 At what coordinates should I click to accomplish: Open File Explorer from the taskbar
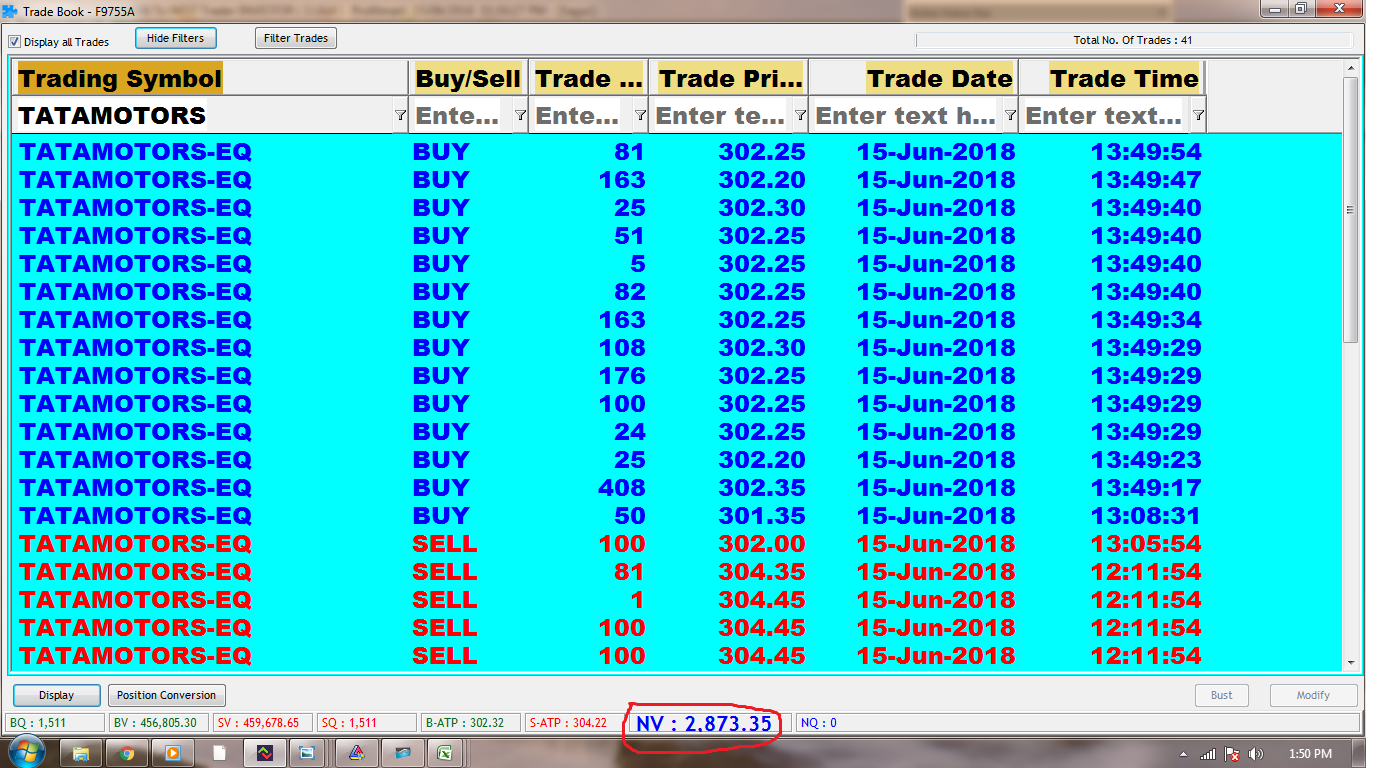coord(81,753)
